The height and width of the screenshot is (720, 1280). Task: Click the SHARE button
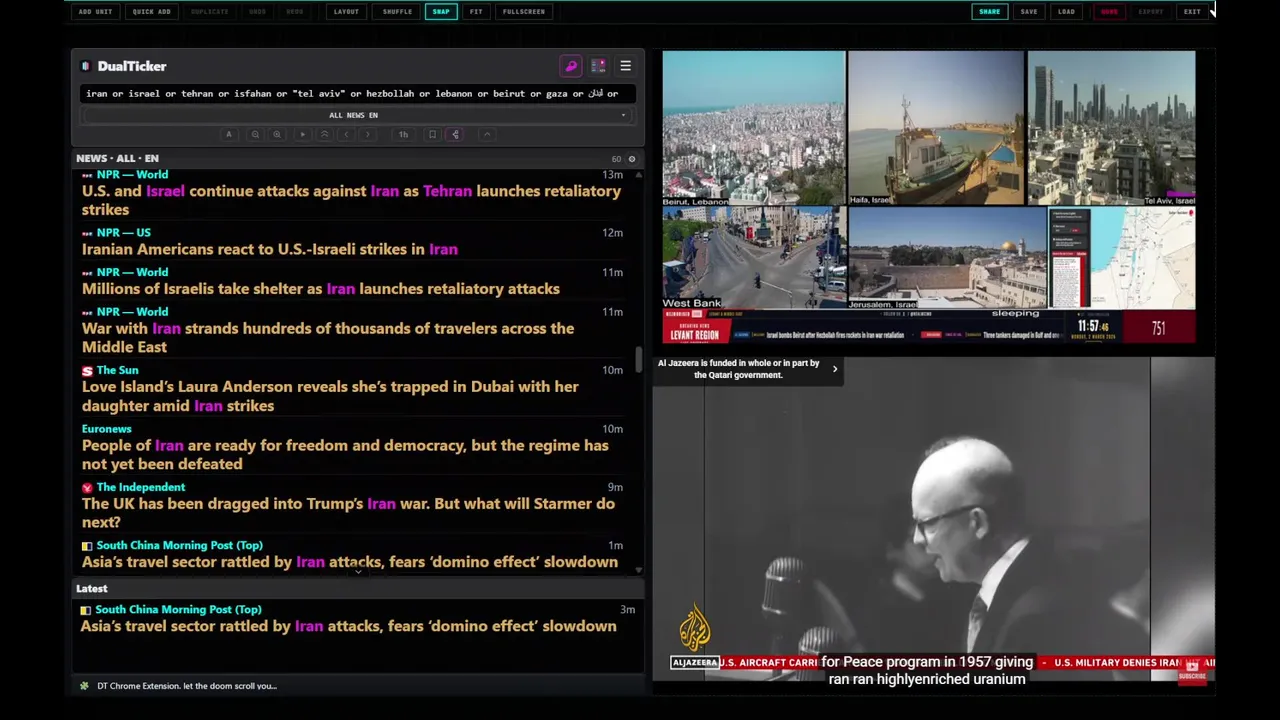click(x=990, y=12)
